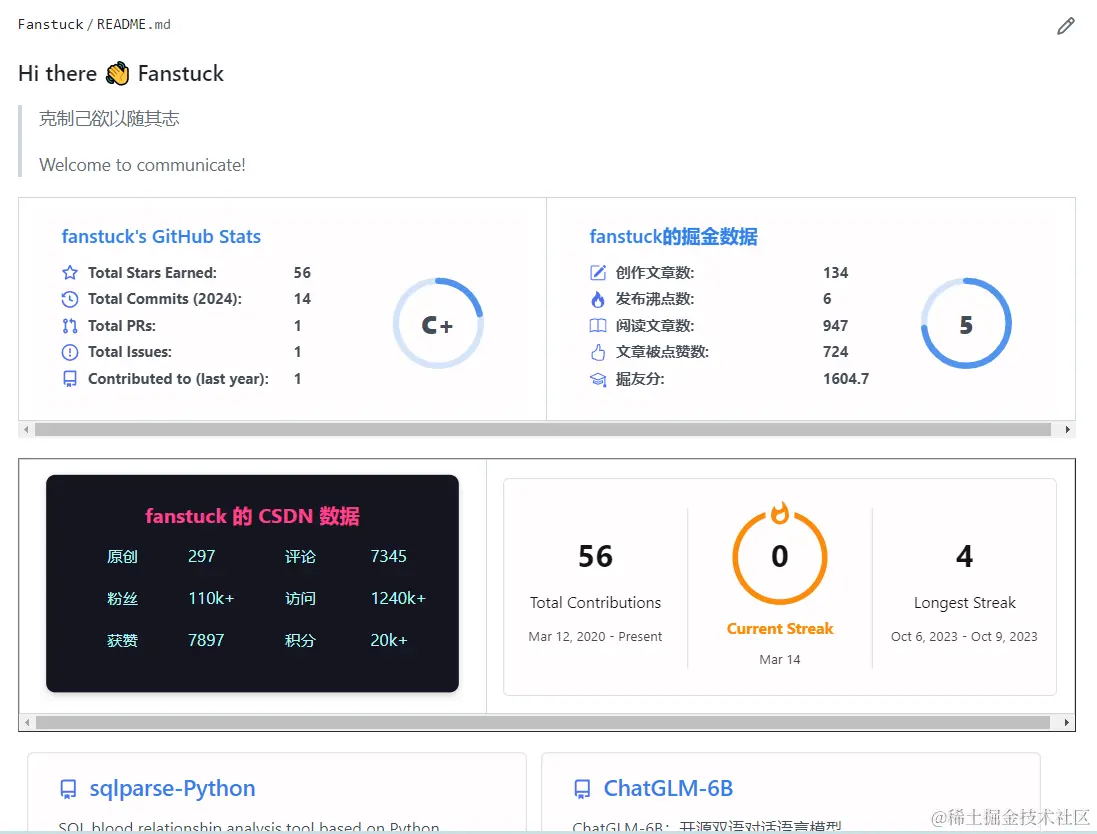Click the clock icon next to Total Commits
This screenshot has height=834, width=1097.
point(70,299)
